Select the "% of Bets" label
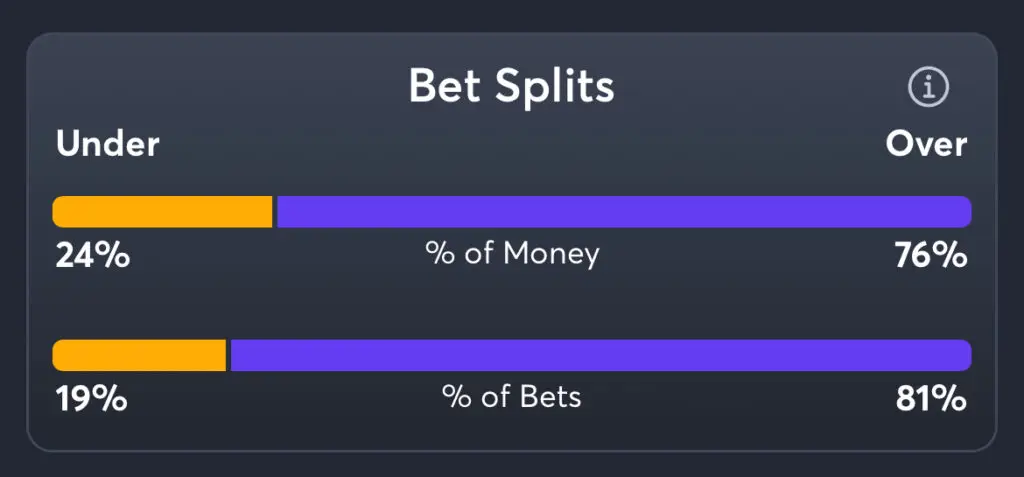 512,397
